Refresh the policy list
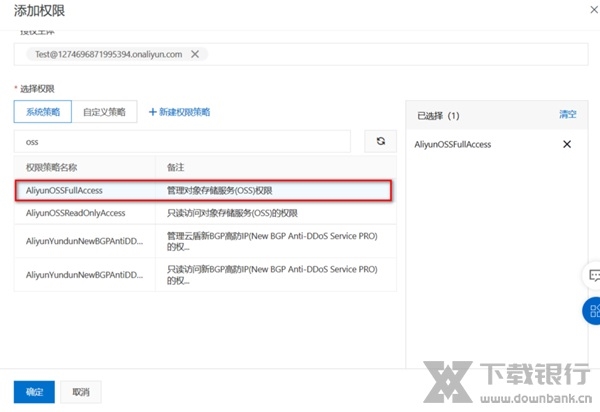600x412 pixels. (380, 141)
